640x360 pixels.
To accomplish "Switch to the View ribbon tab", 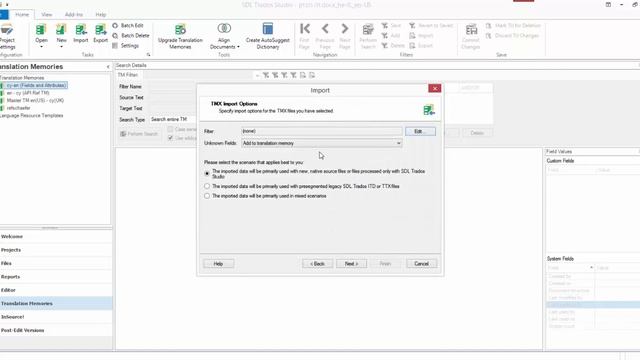I will [x=47, y=14].
